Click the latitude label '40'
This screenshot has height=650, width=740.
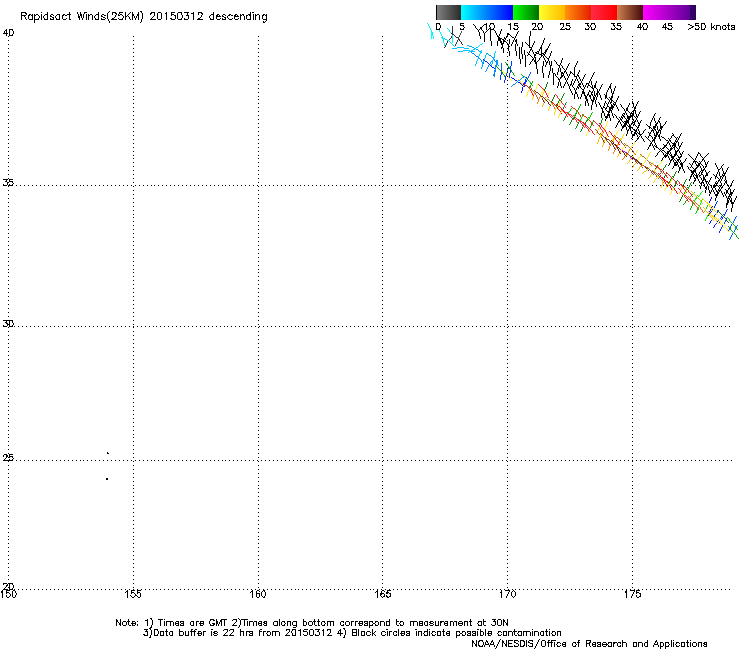[x=8, y=33]
